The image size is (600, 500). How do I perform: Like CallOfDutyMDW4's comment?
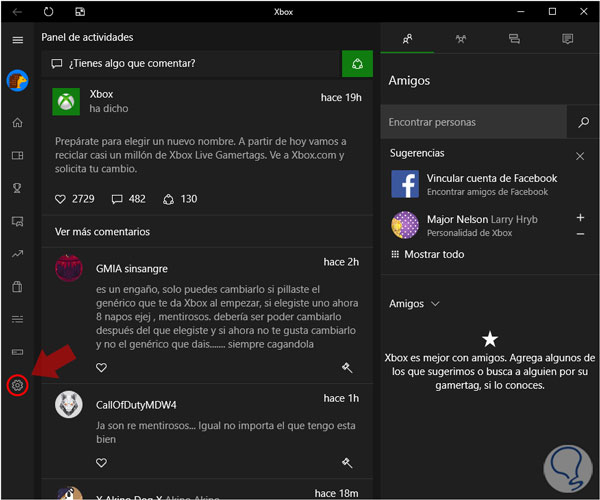coord(101,463)
